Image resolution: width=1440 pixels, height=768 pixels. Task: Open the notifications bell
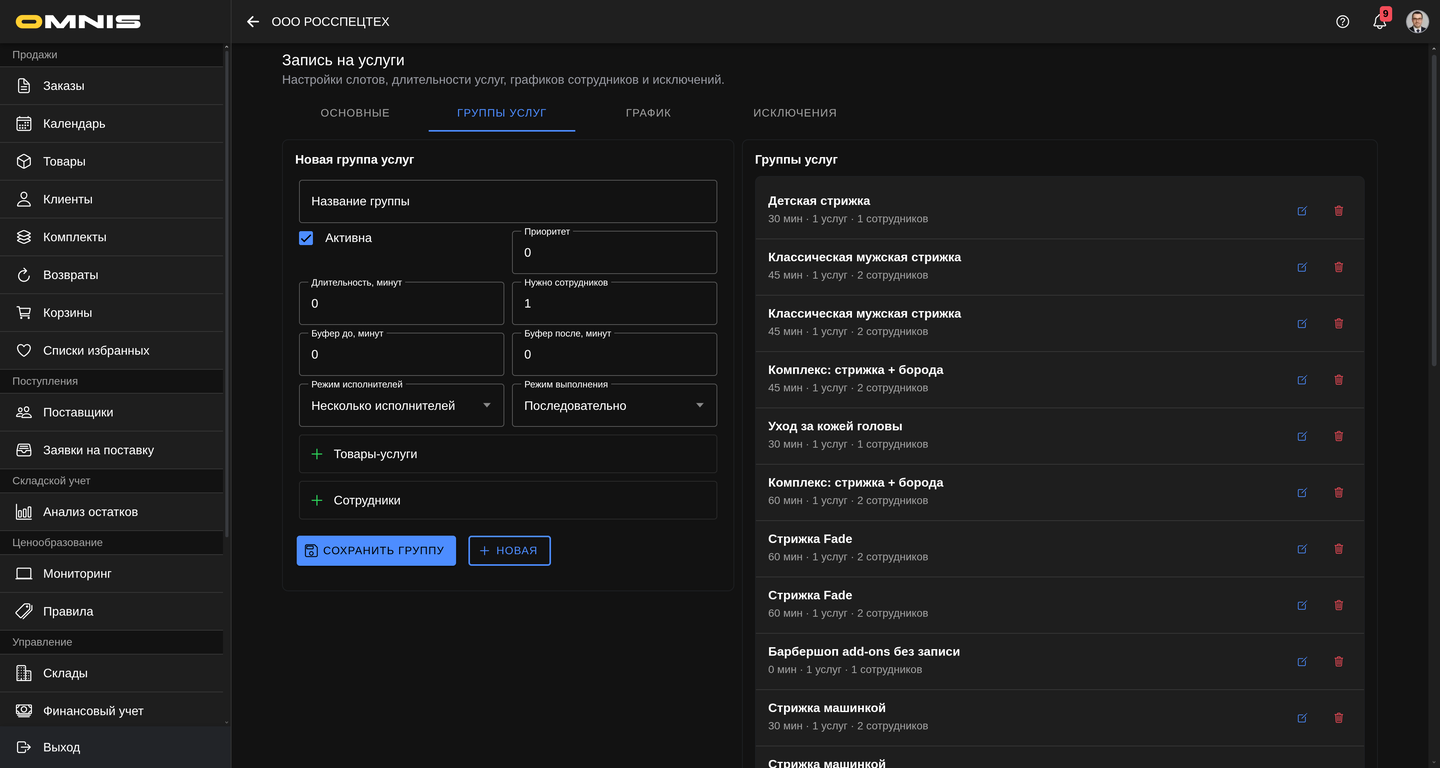[x=1380, y=21]
